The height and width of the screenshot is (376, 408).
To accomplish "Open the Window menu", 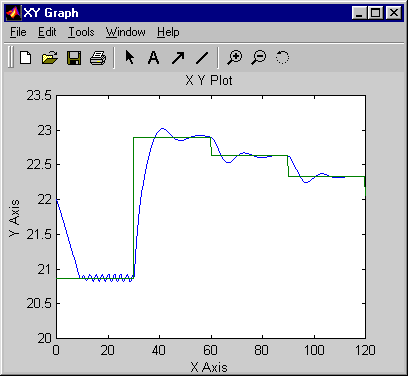I will point(126,32).
